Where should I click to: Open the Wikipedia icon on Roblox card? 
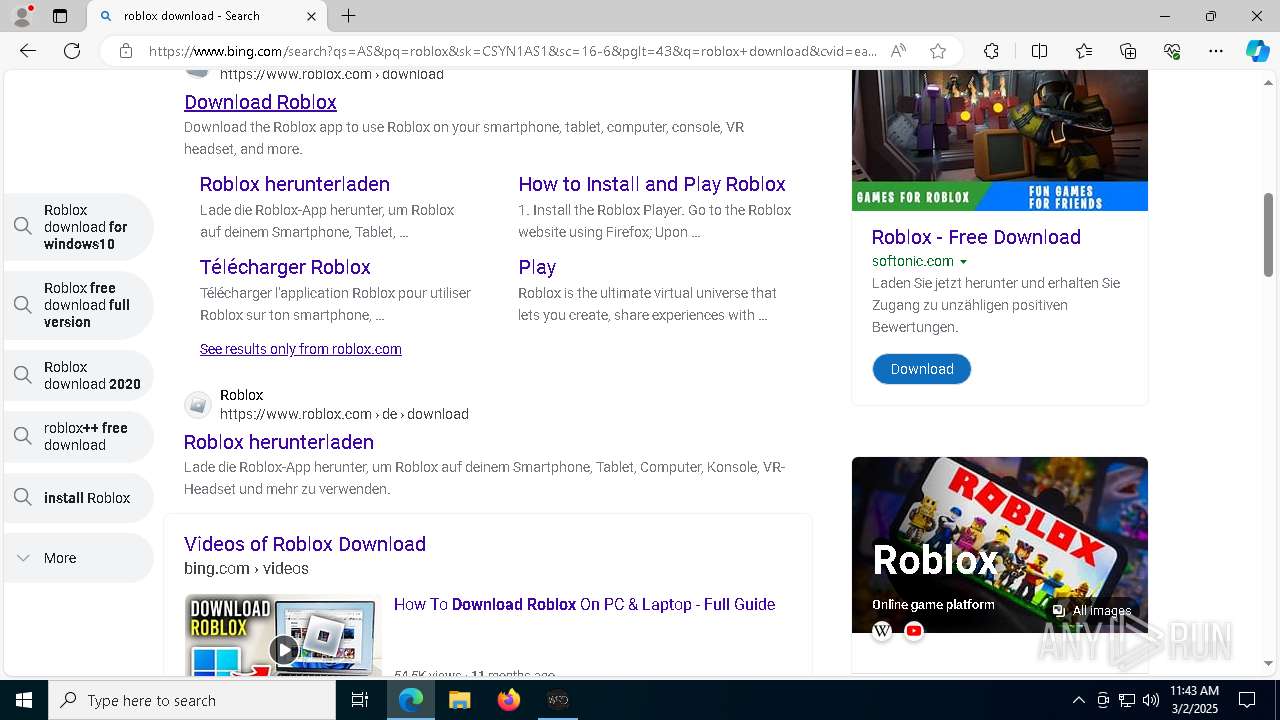pyautogui.click(x=882, y=631)
